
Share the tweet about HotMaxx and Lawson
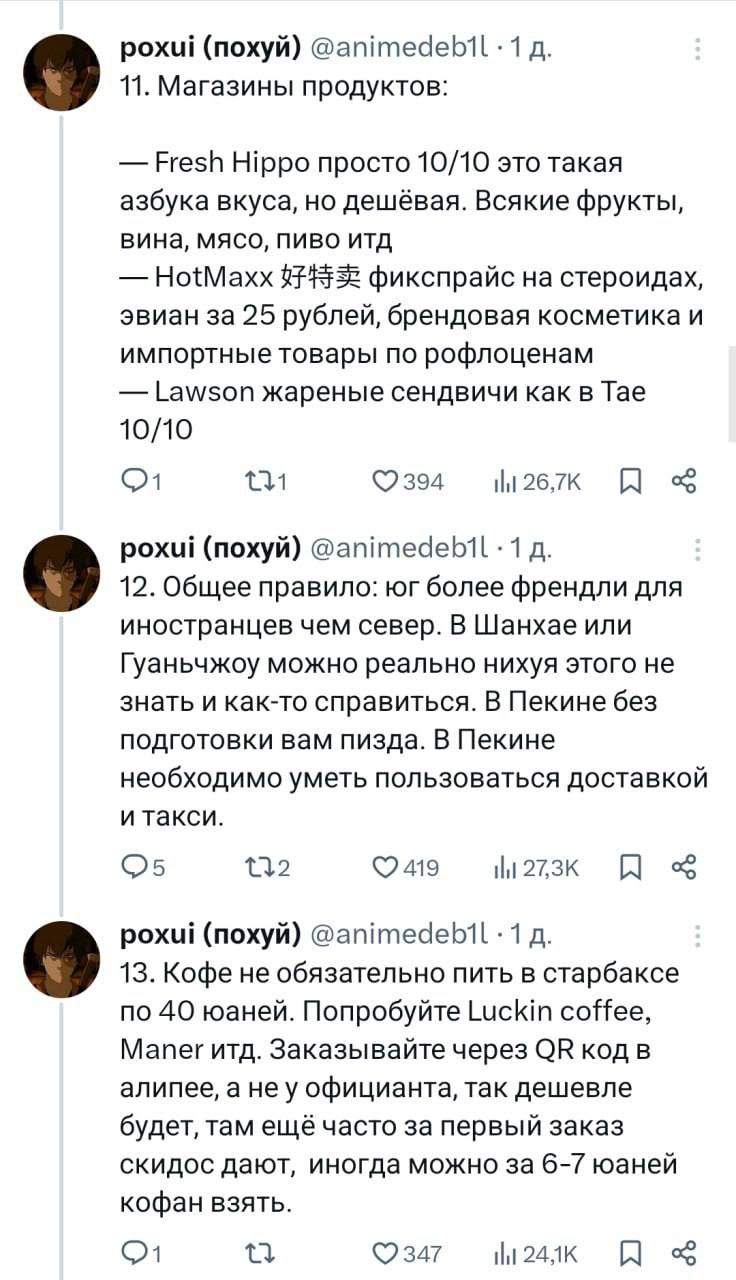[684, 482]
